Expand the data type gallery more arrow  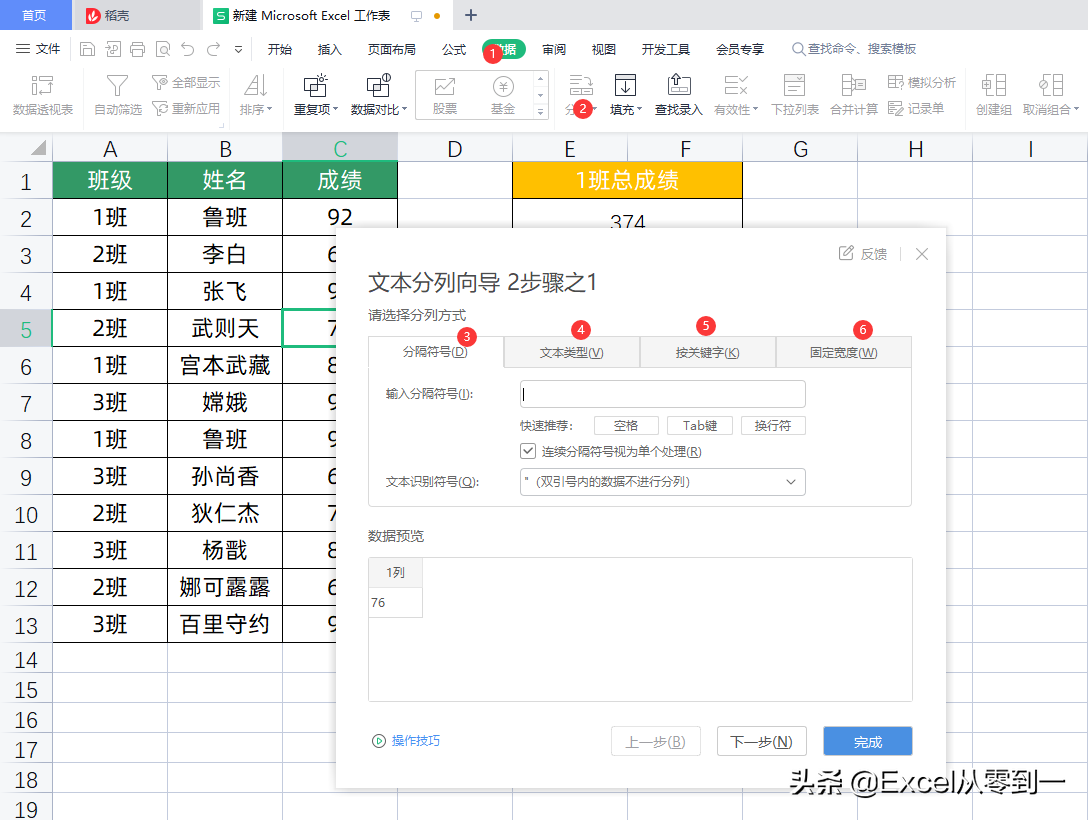point(541,111)
